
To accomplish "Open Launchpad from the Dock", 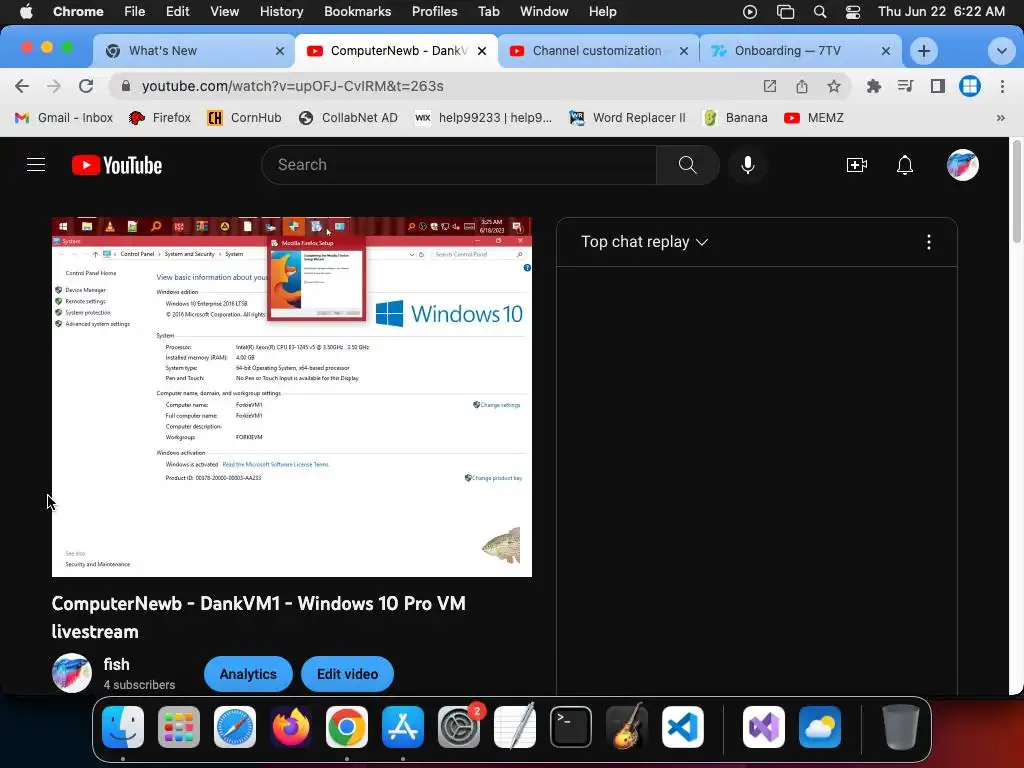I will pyautogui.click(x=179, y=727).
